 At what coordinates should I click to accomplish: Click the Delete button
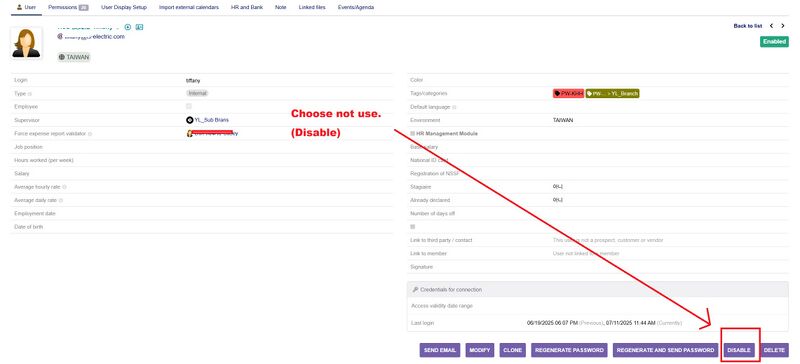[774, 350]
